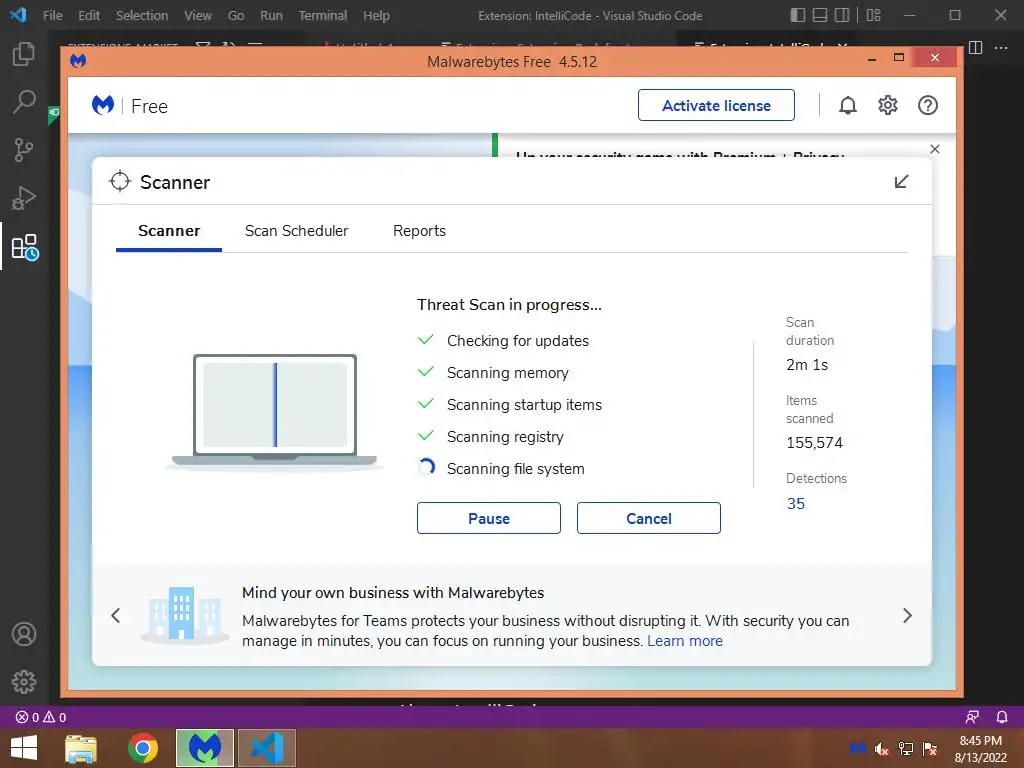Pause the threat scan
This screenshot has width=1024, height=768.
488,519
